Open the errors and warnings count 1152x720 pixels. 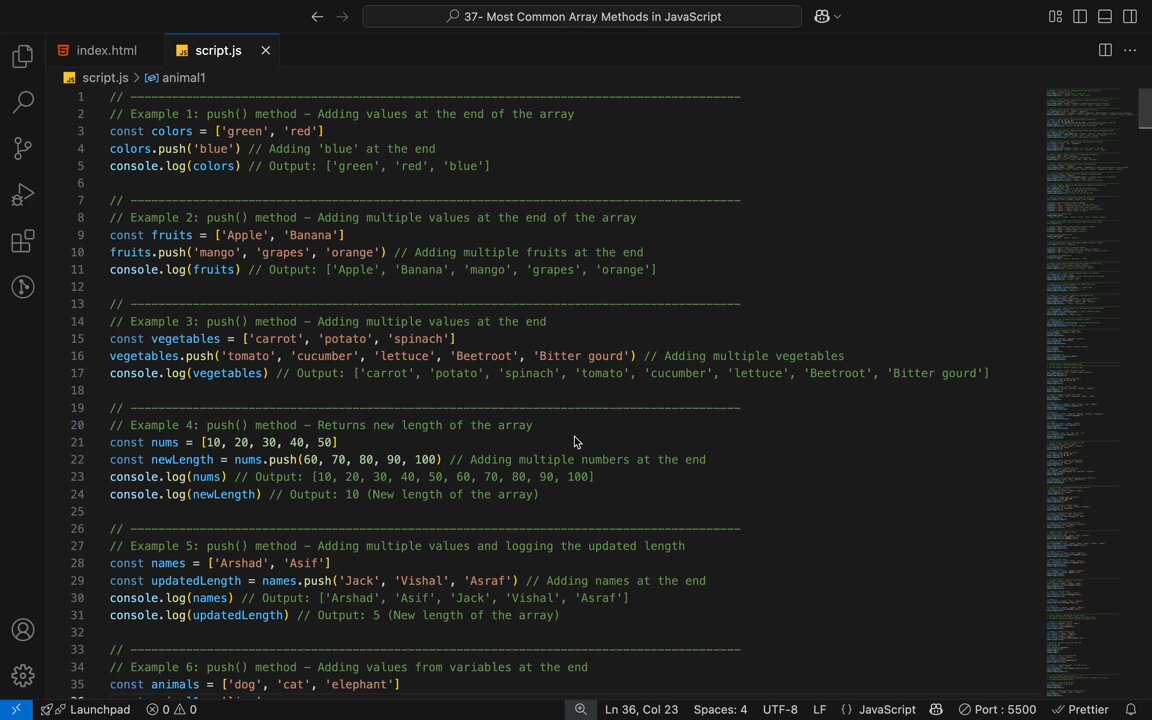click(x=171, y=709)
